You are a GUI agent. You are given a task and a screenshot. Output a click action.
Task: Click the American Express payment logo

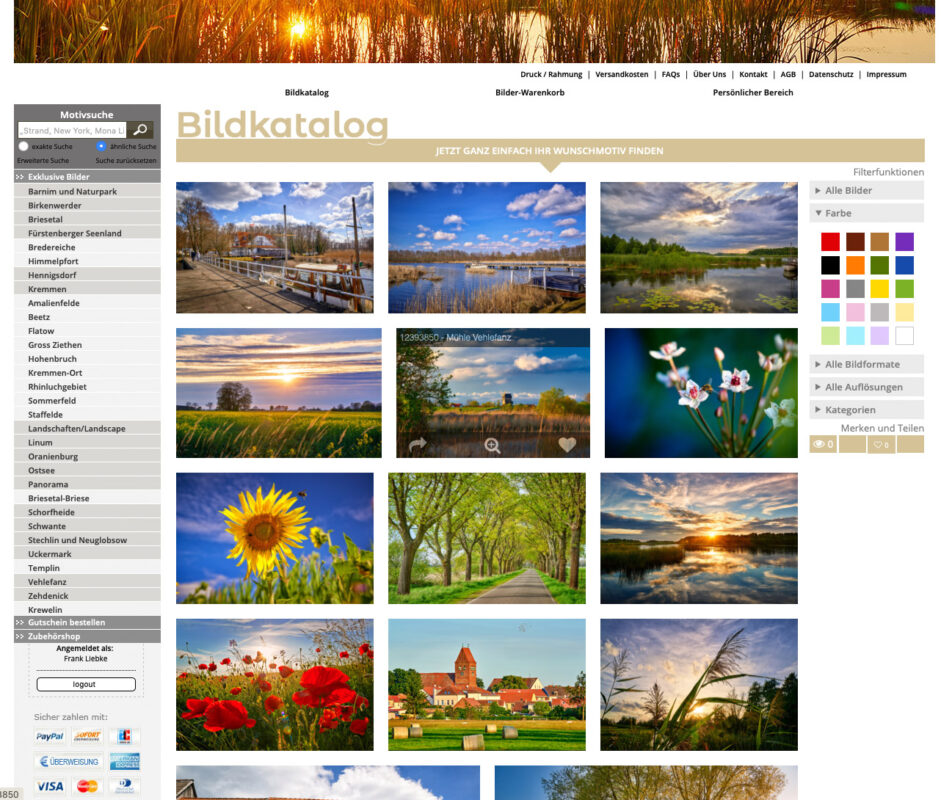124,762
